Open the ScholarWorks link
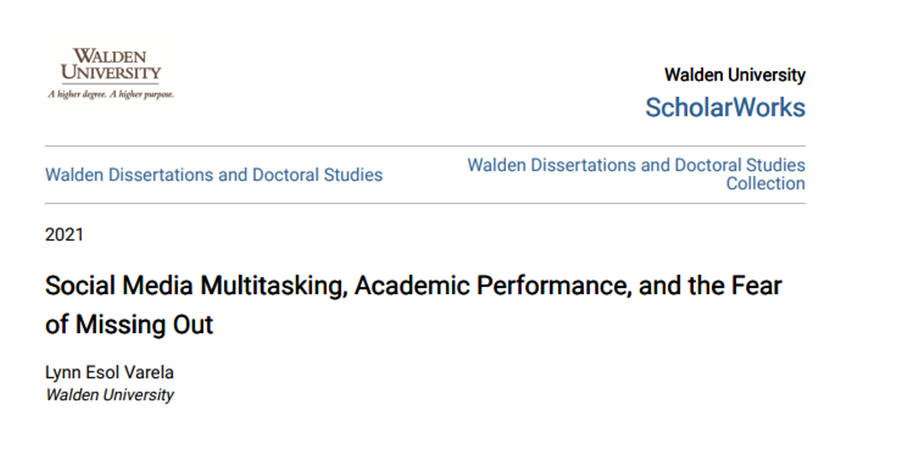 725,107
